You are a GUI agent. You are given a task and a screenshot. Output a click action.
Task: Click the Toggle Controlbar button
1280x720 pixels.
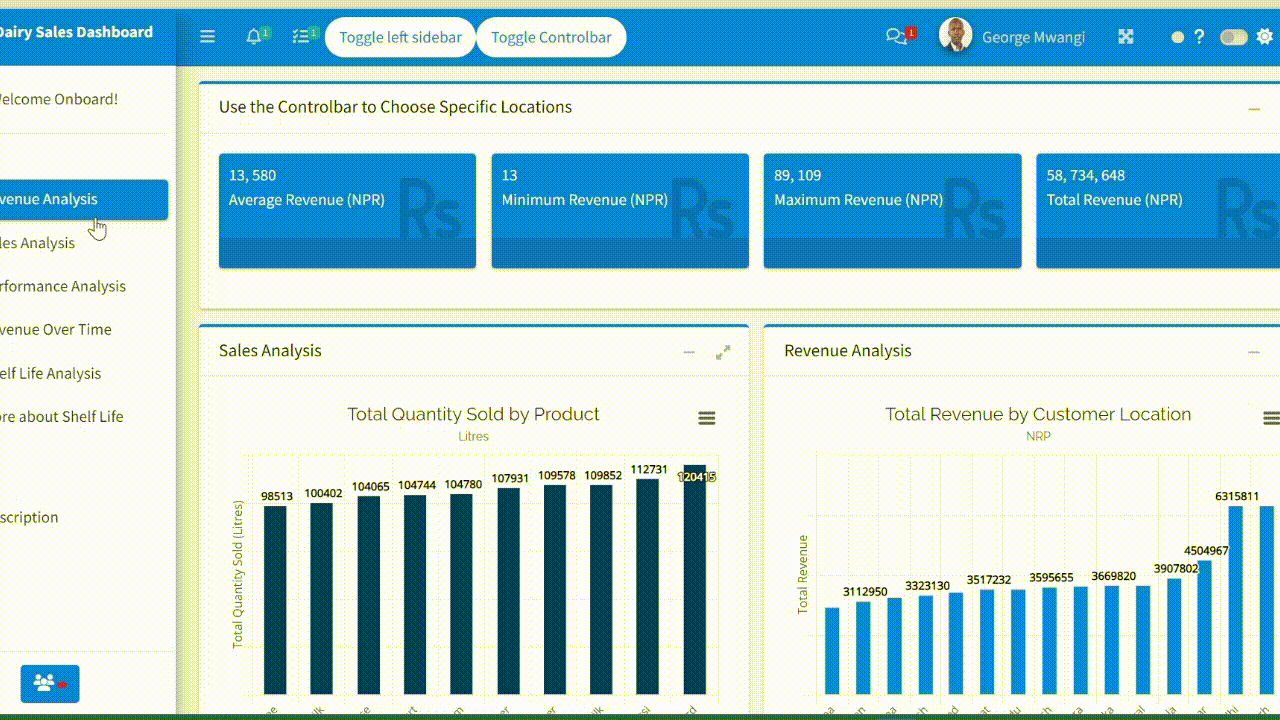[550, 36]
